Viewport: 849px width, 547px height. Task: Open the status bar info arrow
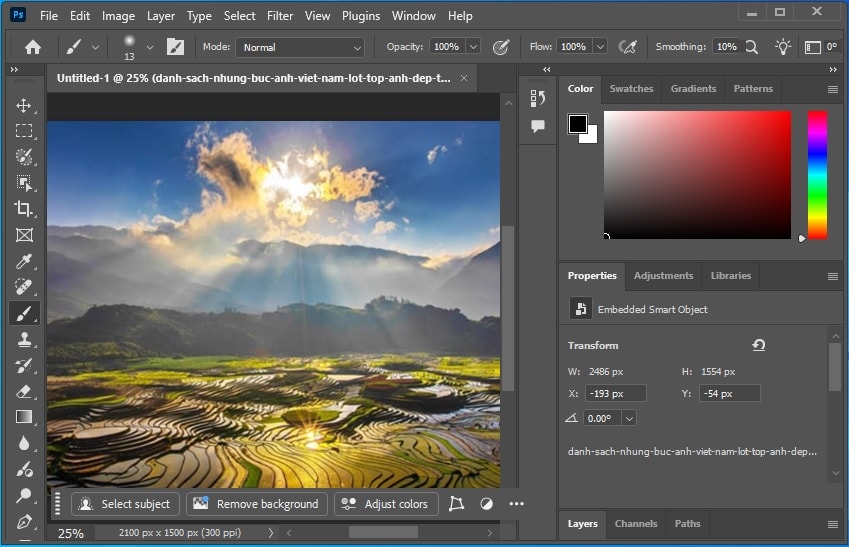271,533
